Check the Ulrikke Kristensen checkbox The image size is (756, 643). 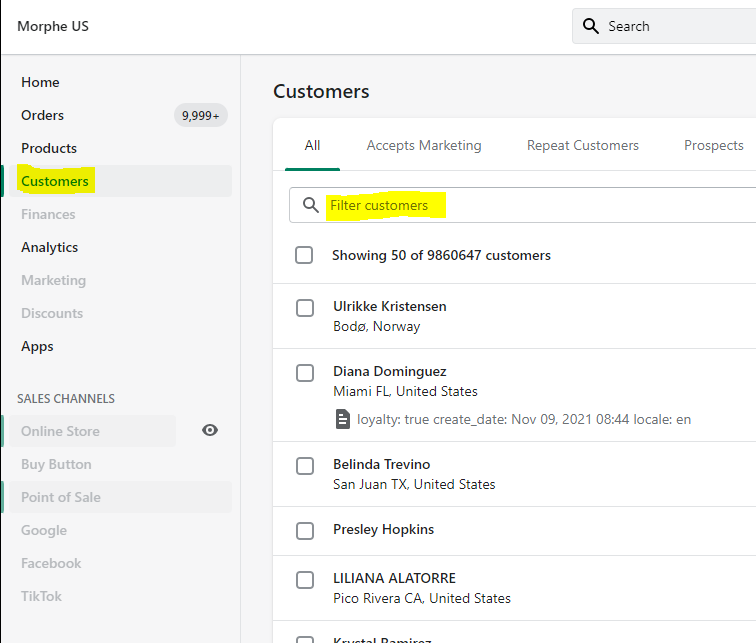click(305, 308)
